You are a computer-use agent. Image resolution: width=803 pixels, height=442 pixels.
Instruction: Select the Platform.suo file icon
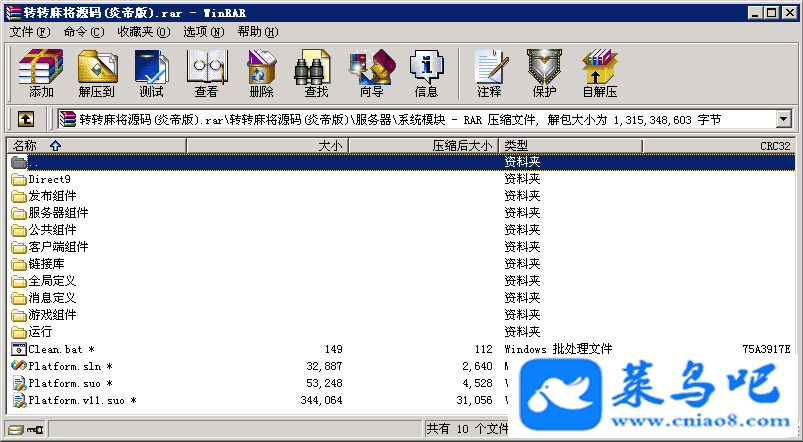(19, 383)
